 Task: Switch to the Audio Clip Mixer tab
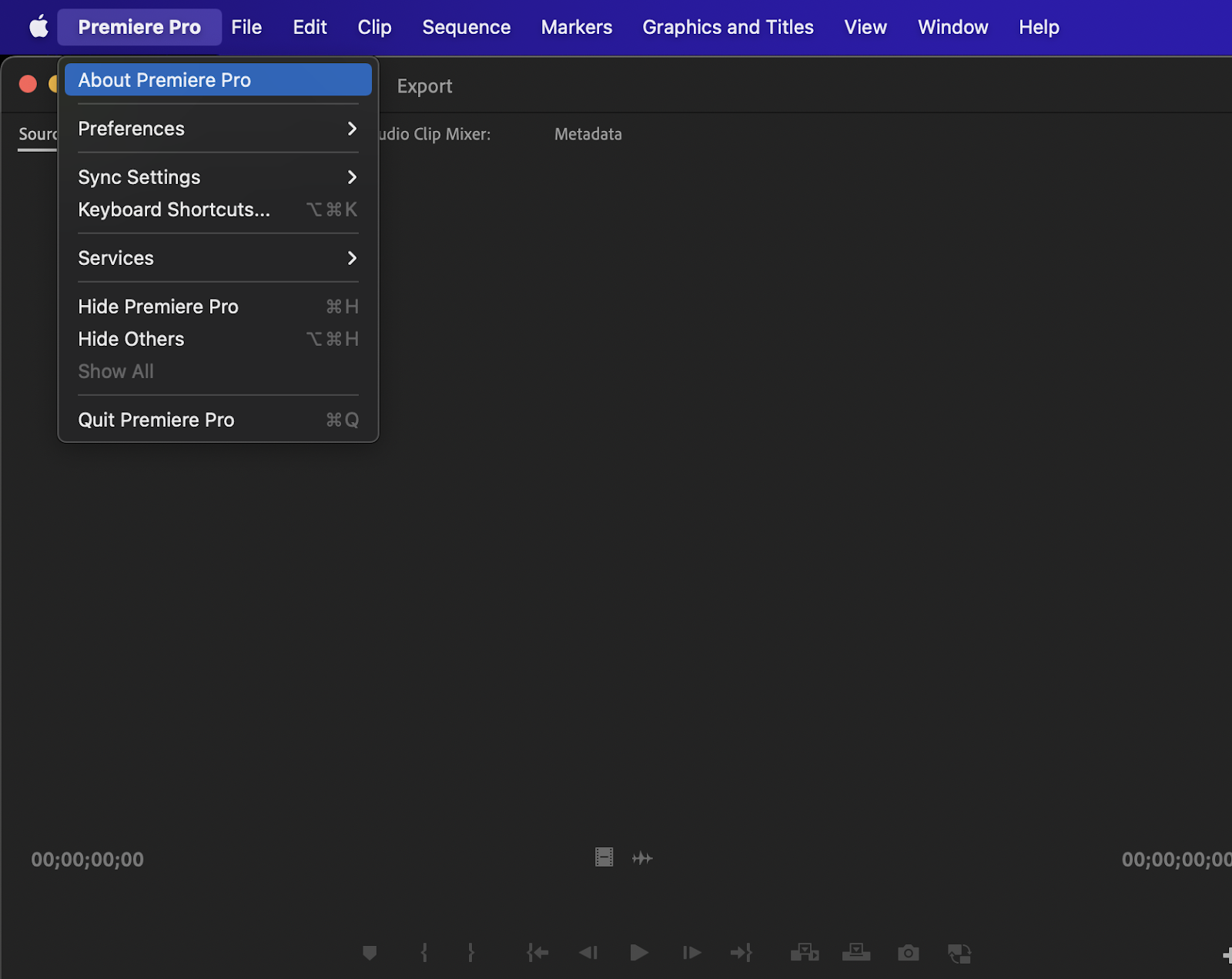tap(434, 134)
